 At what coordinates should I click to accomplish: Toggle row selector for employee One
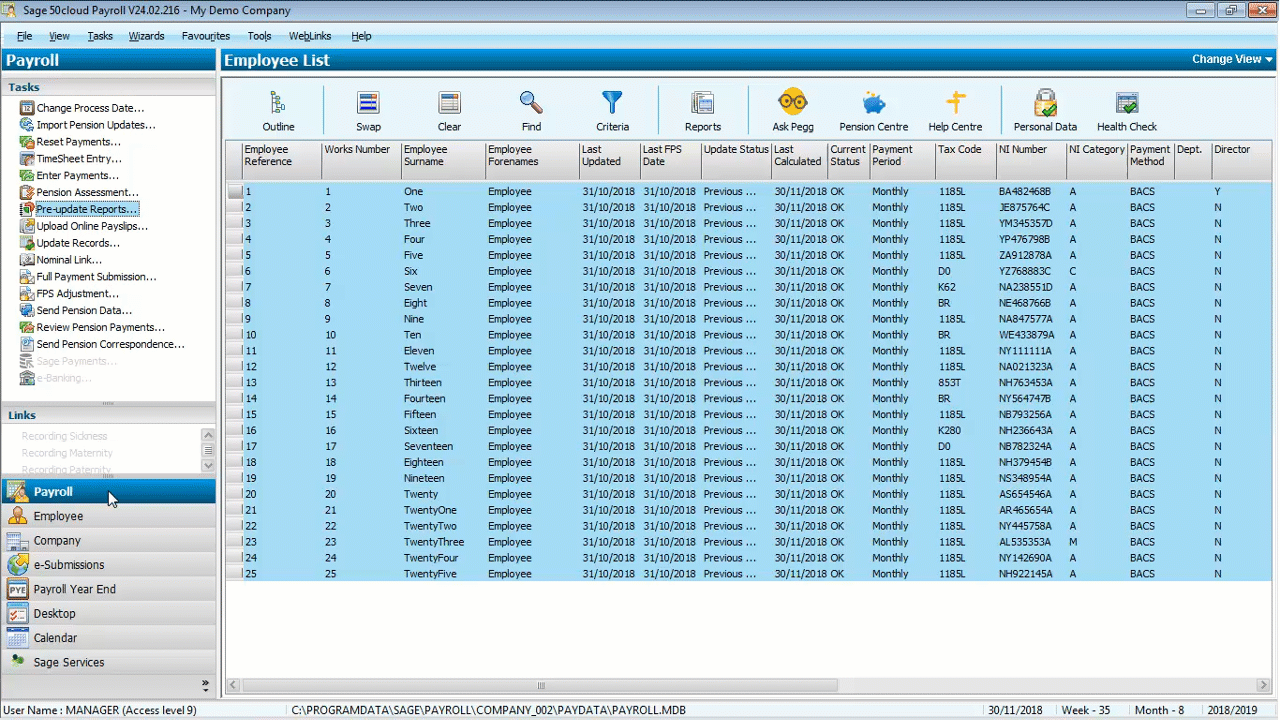click(234, 192)
